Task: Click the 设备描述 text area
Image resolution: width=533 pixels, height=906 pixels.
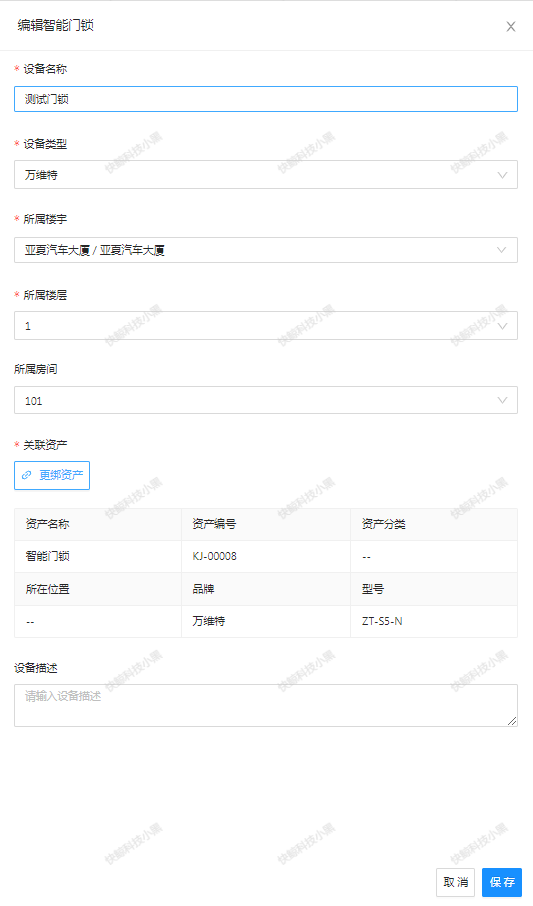Action: pos(266,705)
